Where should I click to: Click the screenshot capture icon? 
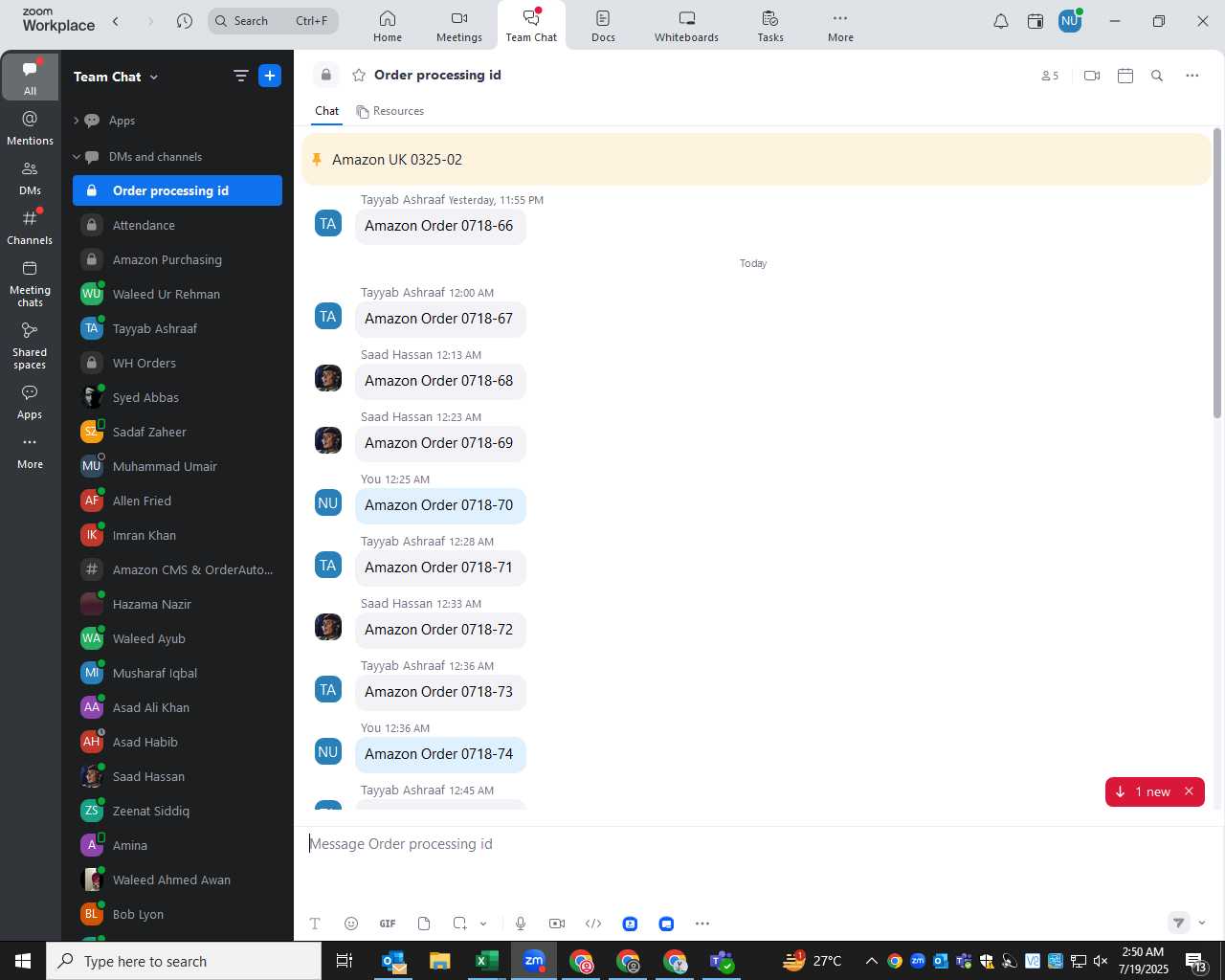point(459,924)
